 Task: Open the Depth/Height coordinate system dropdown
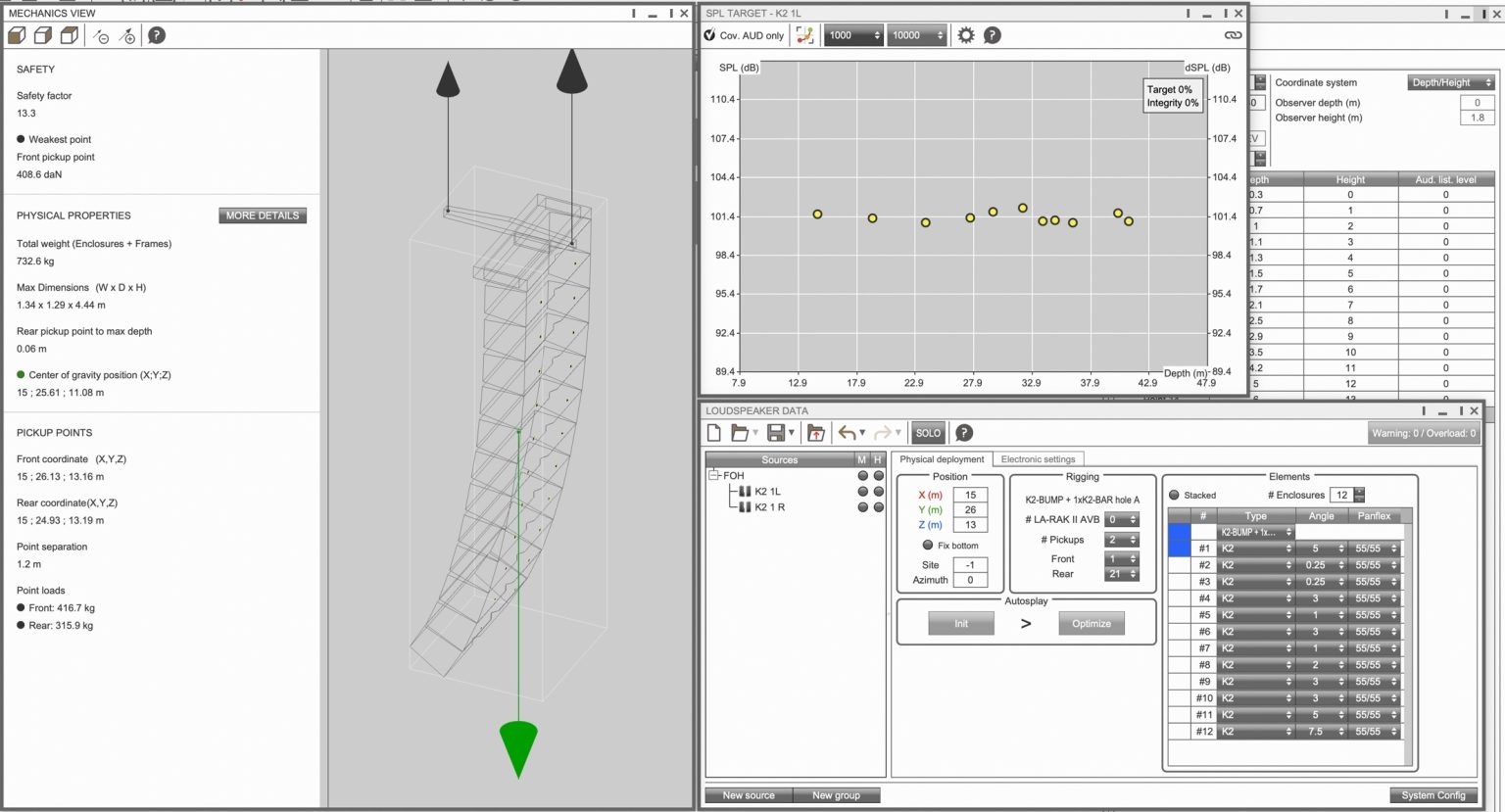[x=1450, y=82]
